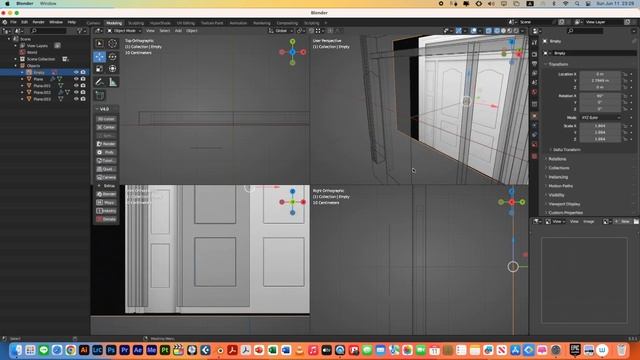Switch to the Sculpting workspace tab
This screenshot has width=640, height=360.
(136, 23)
